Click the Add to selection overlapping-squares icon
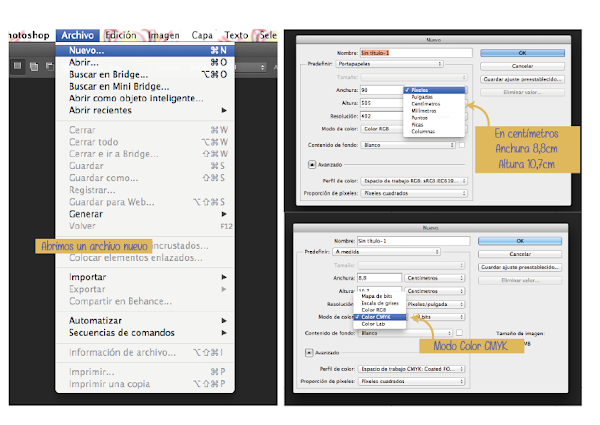Screen dimensions: 600x425 coord(34,66)
